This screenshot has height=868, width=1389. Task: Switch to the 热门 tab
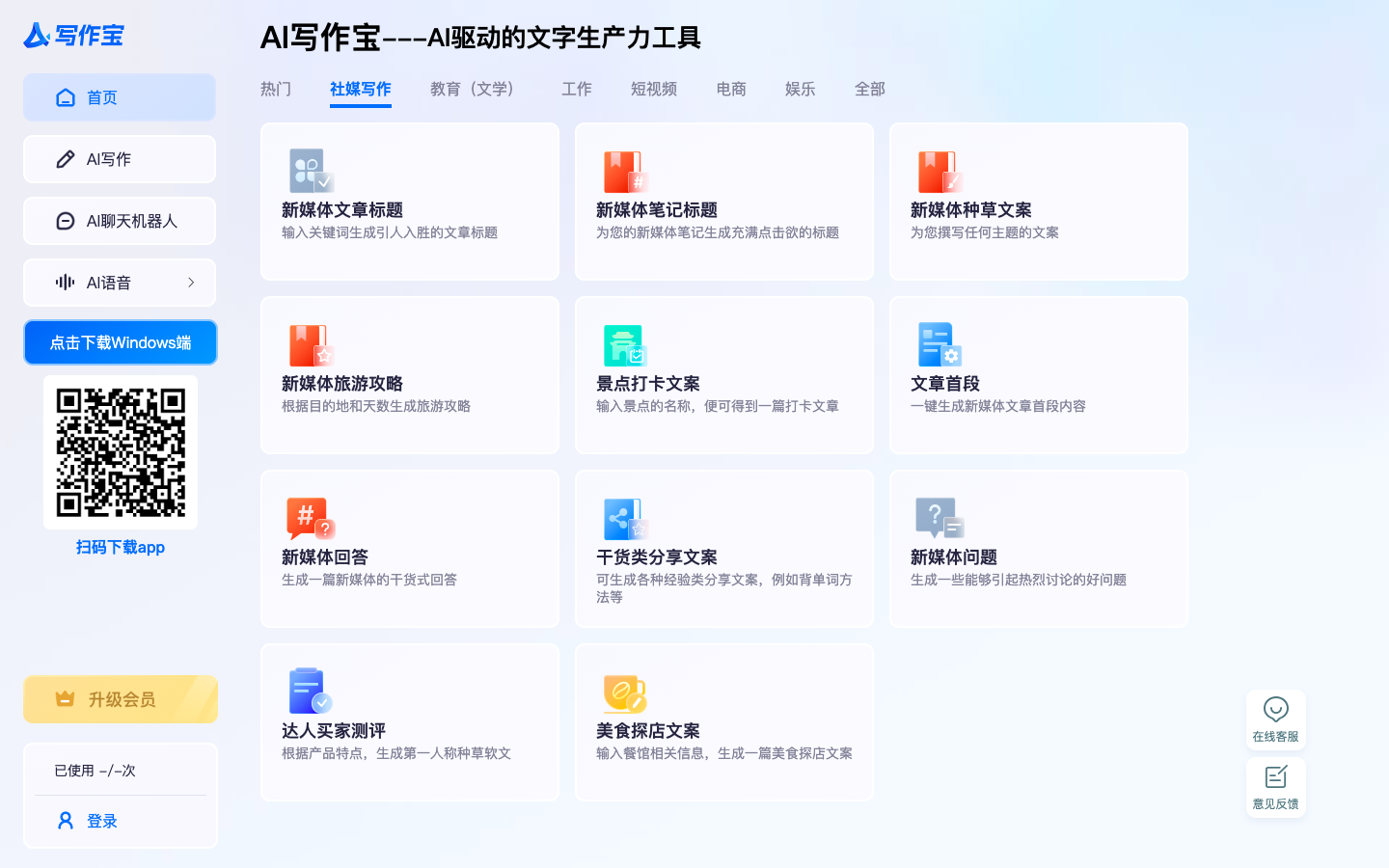pos(276,89)
